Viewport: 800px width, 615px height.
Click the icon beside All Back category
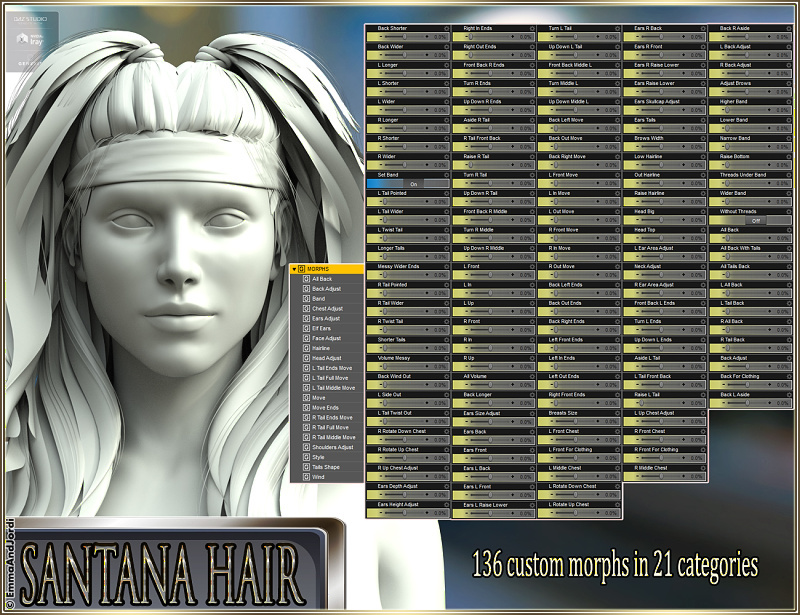(306, 279)
